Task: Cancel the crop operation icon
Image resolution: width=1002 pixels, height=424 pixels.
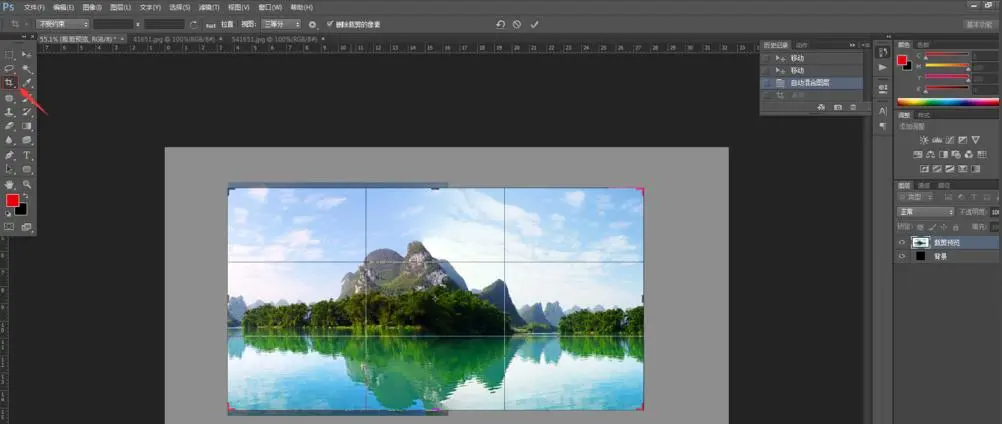Action: [517, 23]
